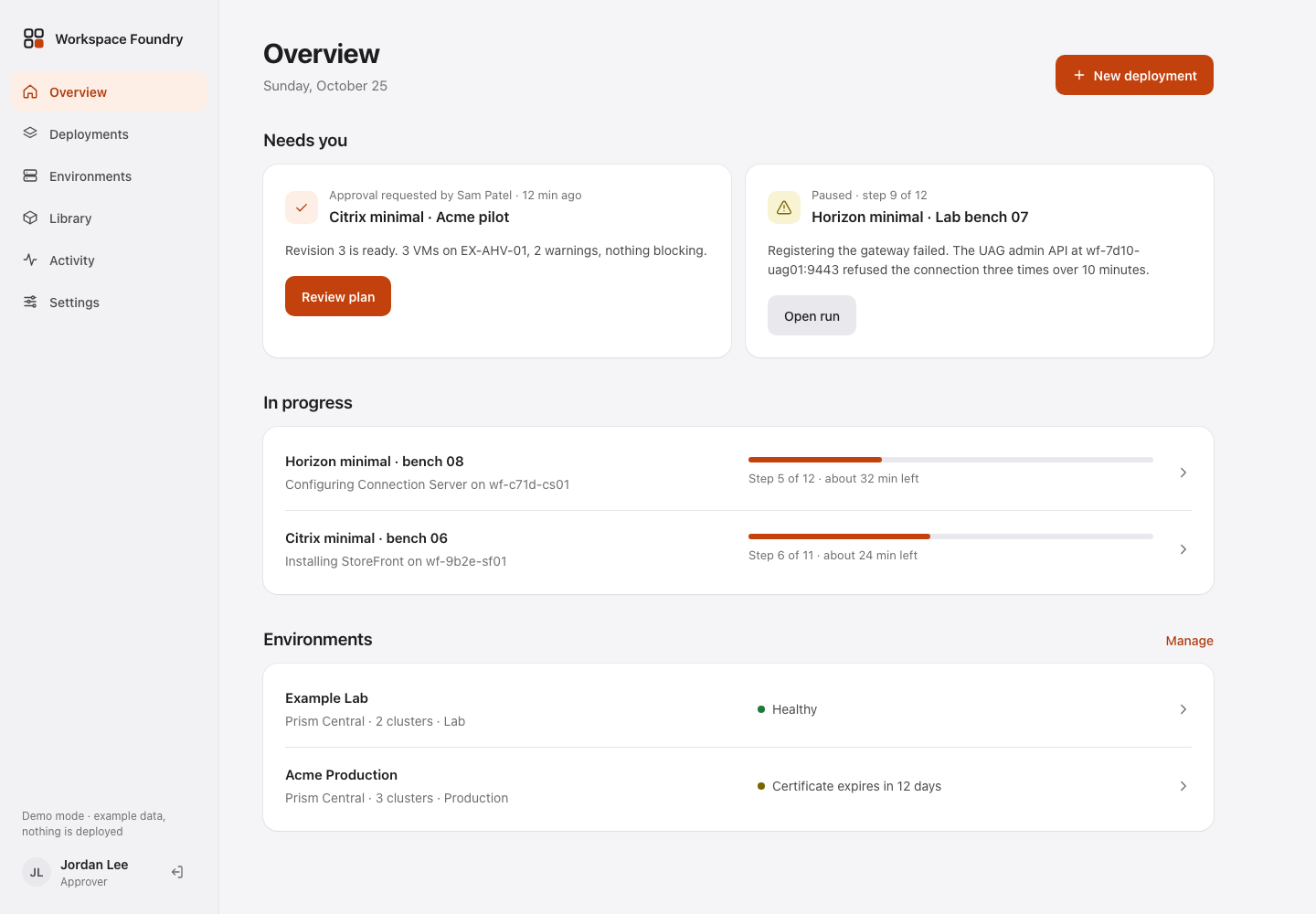Click the New deployment button
The width and height of the screenshot is (1316, 914).
(1134, 75)
